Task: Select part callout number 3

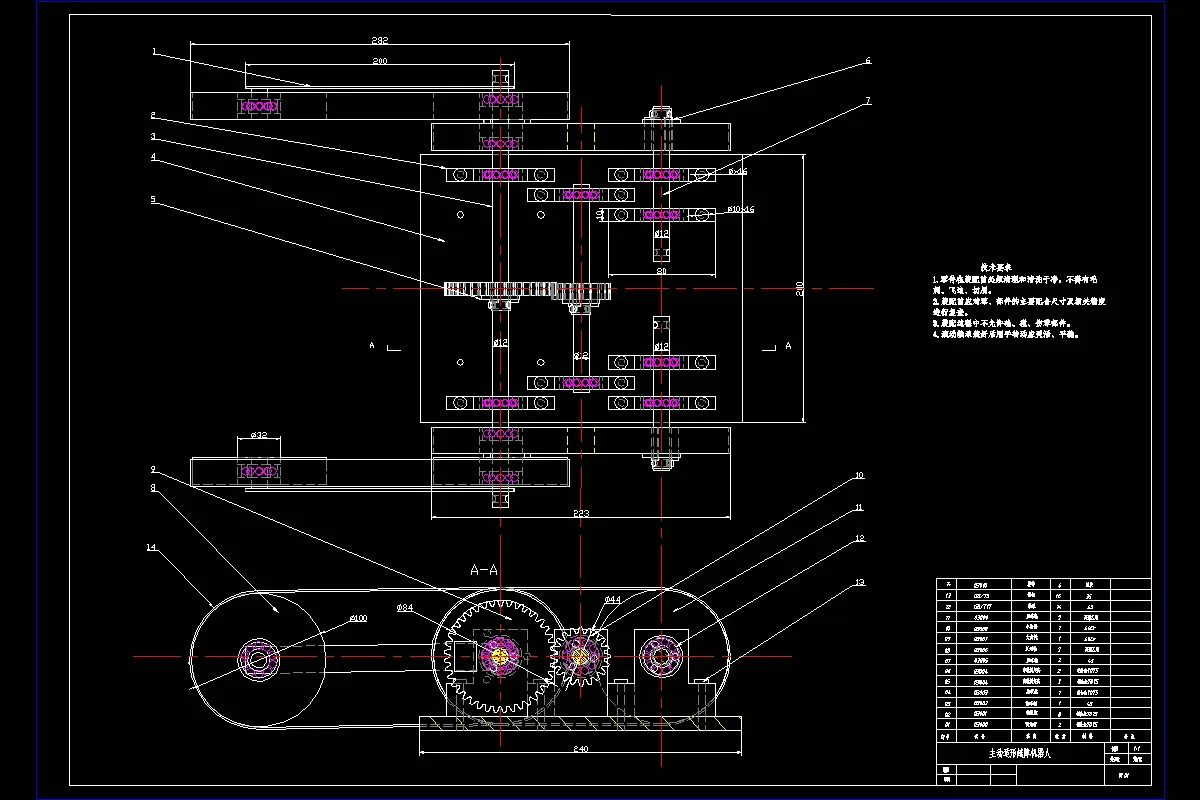Action: [153, 136]
